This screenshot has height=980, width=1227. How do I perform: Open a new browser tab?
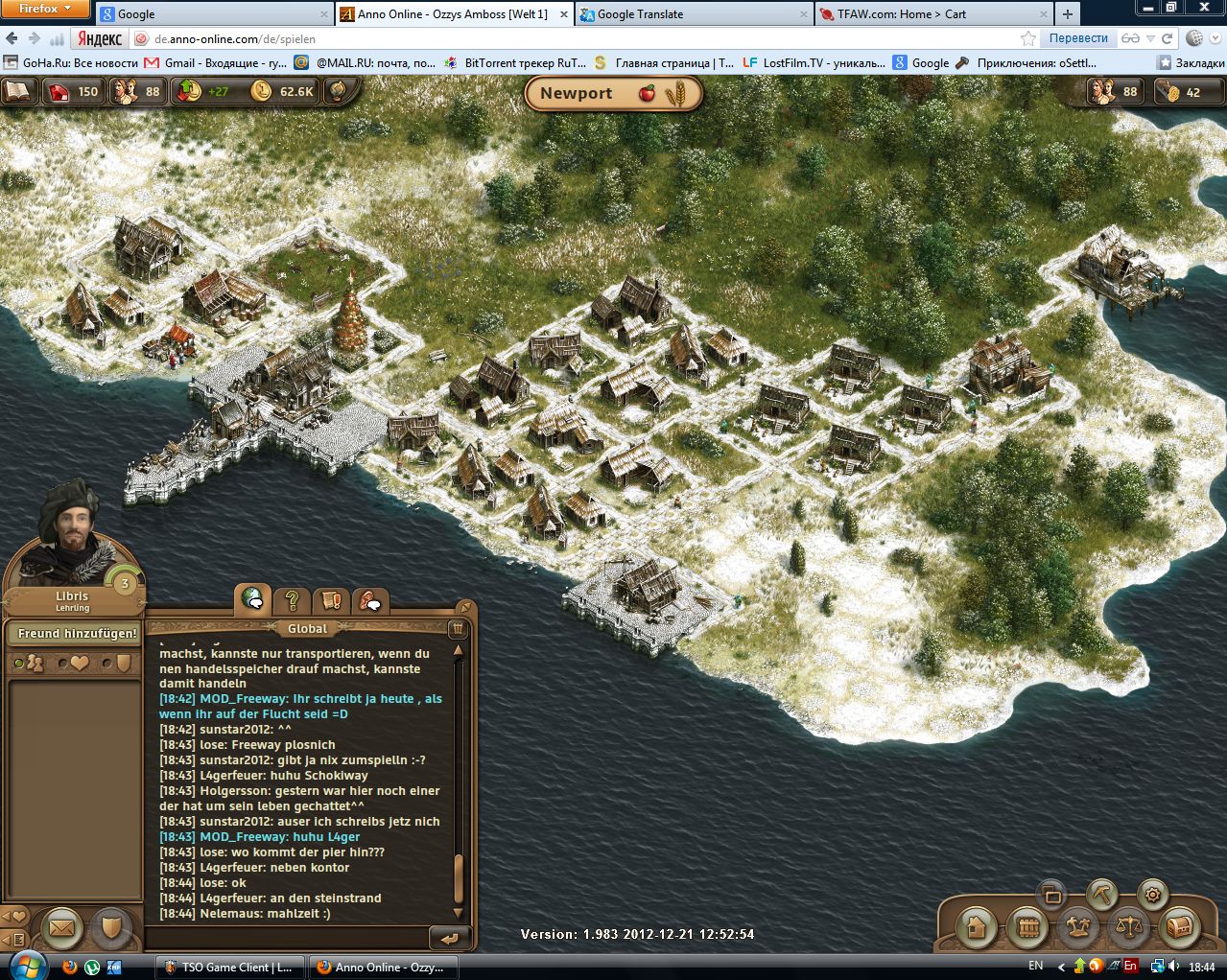(1067, 13)
